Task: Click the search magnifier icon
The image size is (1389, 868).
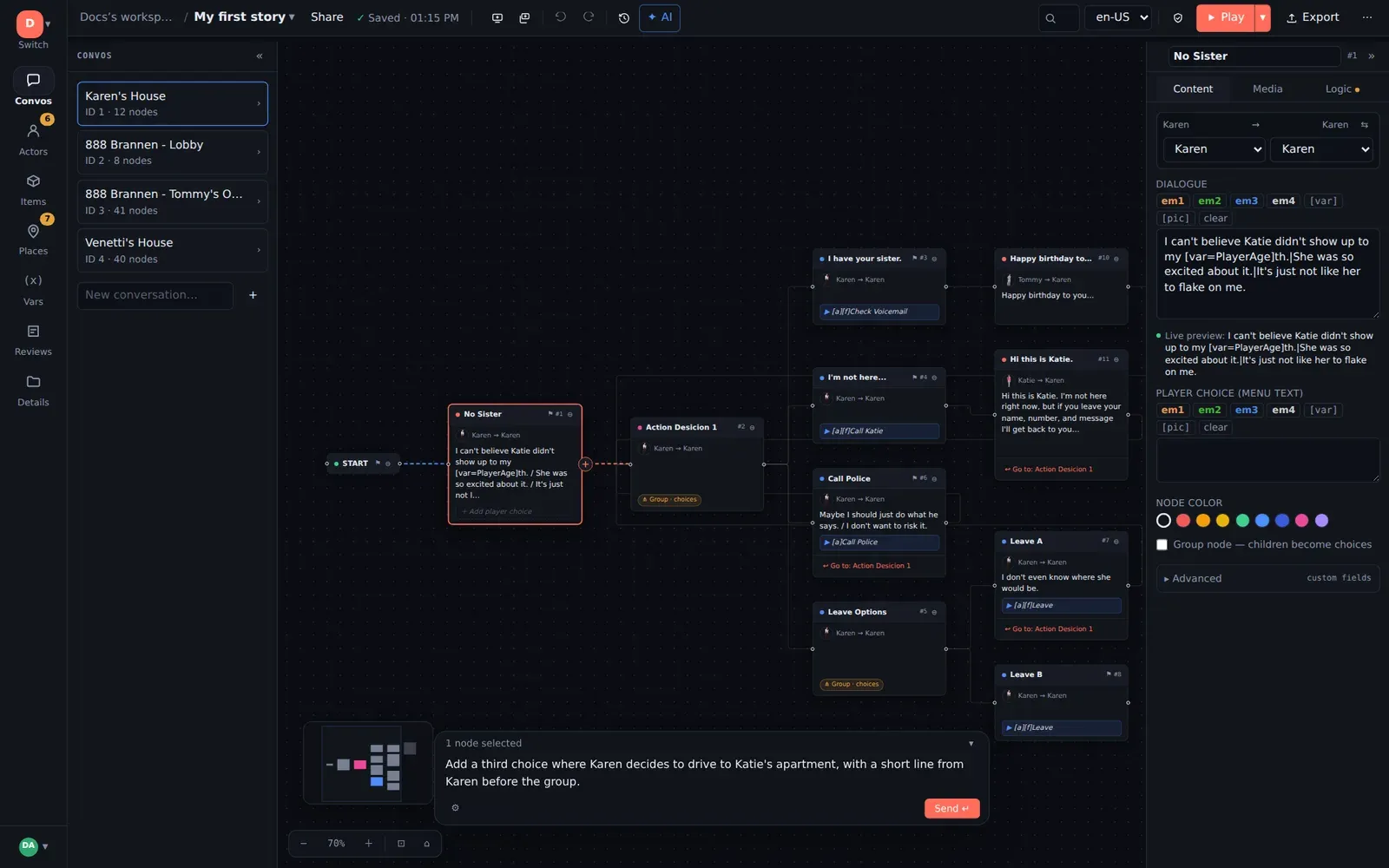Action: 1050,17
